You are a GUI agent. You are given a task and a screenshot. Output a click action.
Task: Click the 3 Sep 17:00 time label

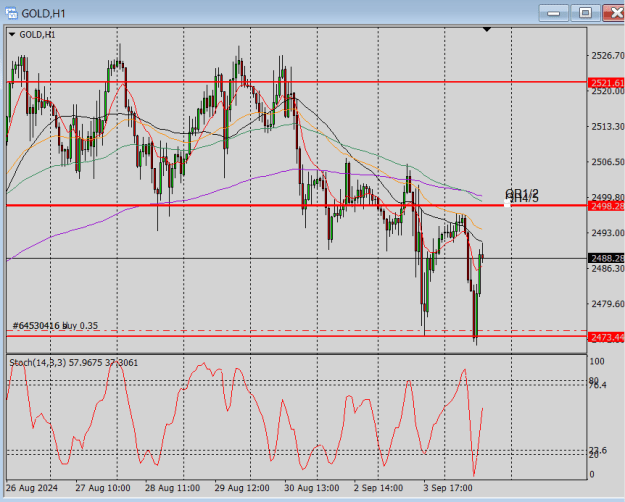[448, 488]
